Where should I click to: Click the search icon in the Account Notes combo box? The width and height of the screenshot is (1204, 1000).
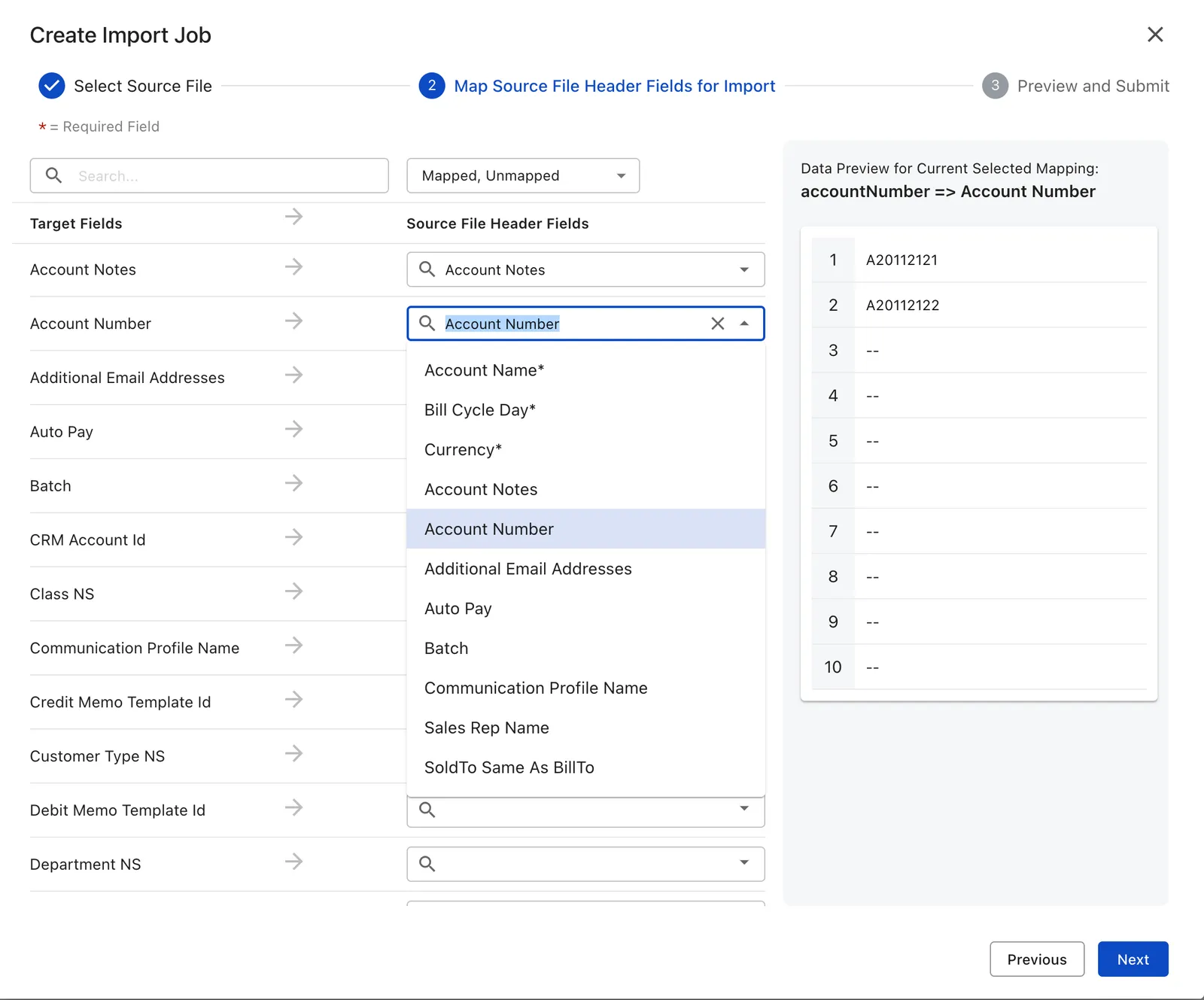pyautogui.click(x=427, y=269)
